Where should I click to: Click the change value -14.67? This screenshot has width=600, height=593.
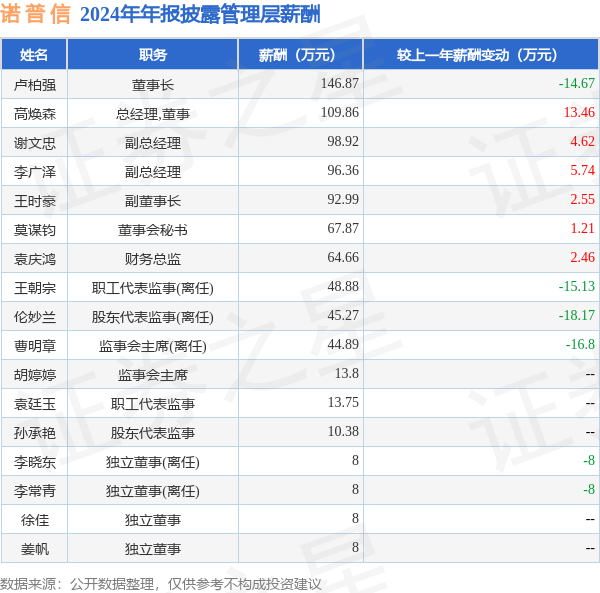577,83
